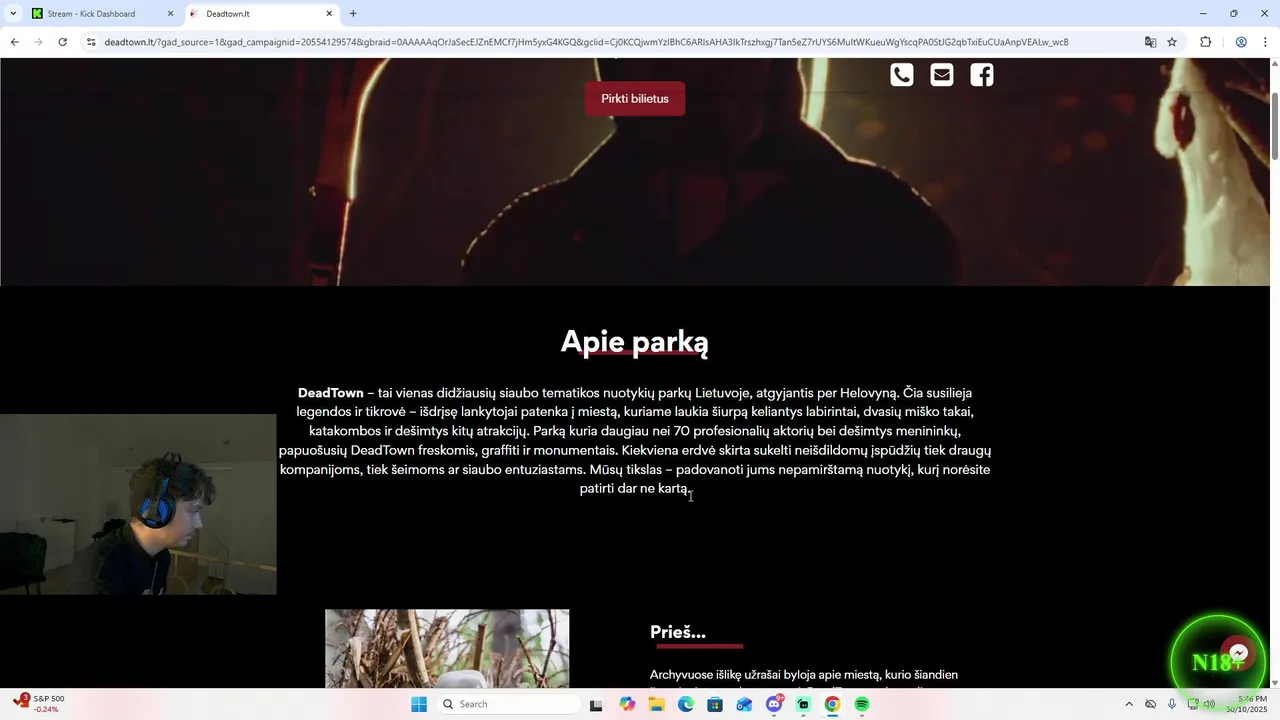1280x720 pixels.
Task: Open Discord from taskbar
Action: (x=774, y=704)
